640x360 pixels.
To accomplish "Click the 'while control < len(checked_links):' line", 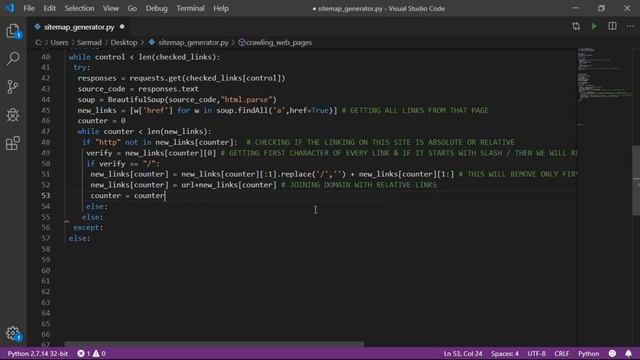I will pyautogui.click(x=144, y=57).
